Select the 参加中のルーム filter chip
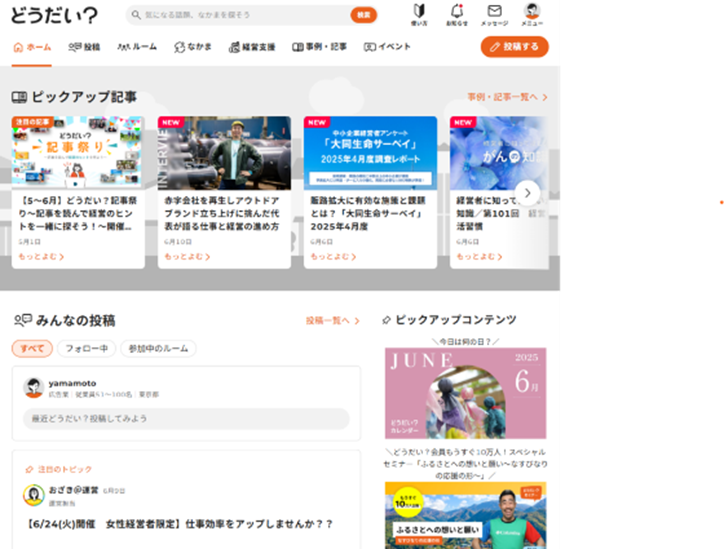Image resolution: width=724 pixels, height=549 pixels. 158,349
